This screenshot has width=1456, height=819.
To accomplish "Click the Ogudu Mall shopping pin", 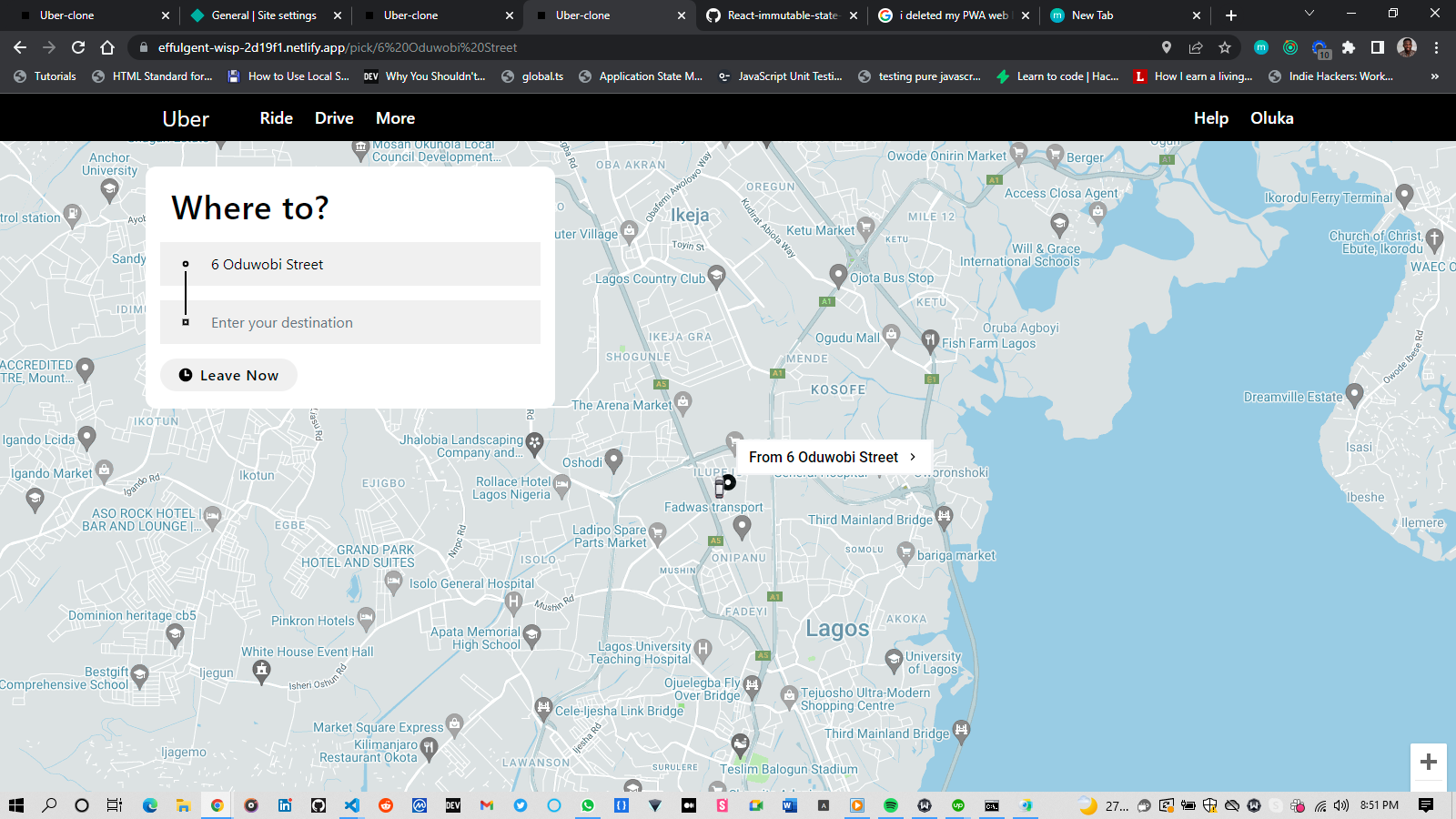I will click(891, 336).
